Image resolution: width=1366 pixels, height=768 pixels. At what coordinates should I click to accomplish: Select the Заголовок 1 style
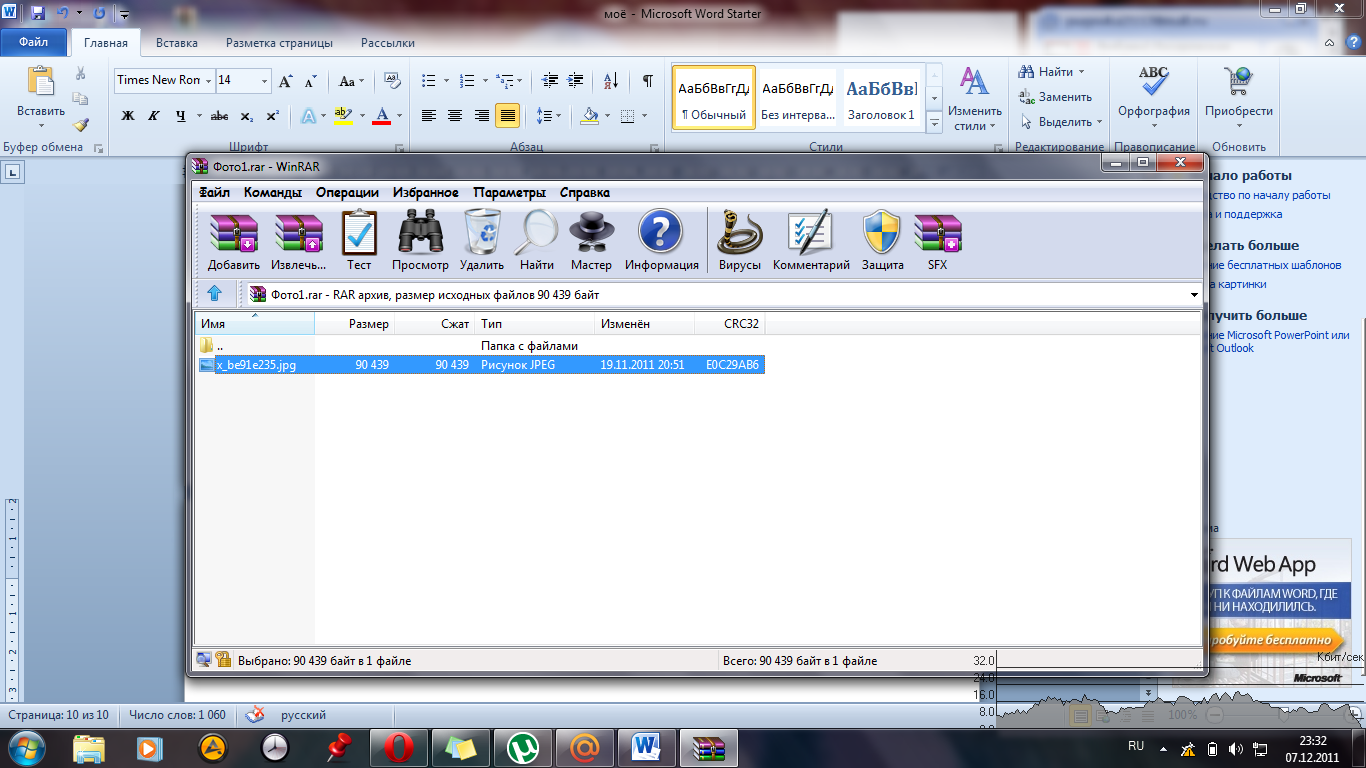tap(881, 97)
